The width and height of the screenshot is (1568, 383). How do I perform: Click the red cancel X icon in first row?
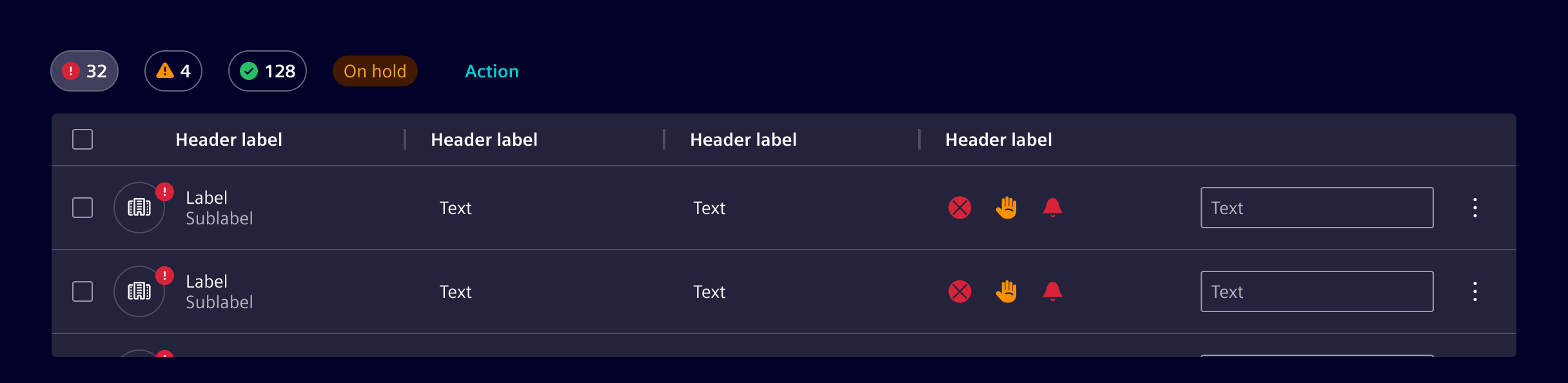pyautogui.click(x=959, y=208)
